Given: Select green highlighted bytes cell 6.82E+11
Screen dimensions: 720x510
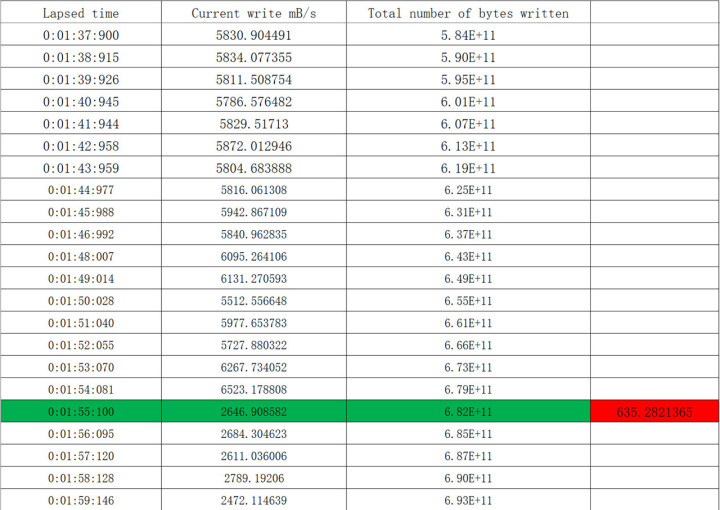Looking at the screenshot, I should click(x=468, y=411).
